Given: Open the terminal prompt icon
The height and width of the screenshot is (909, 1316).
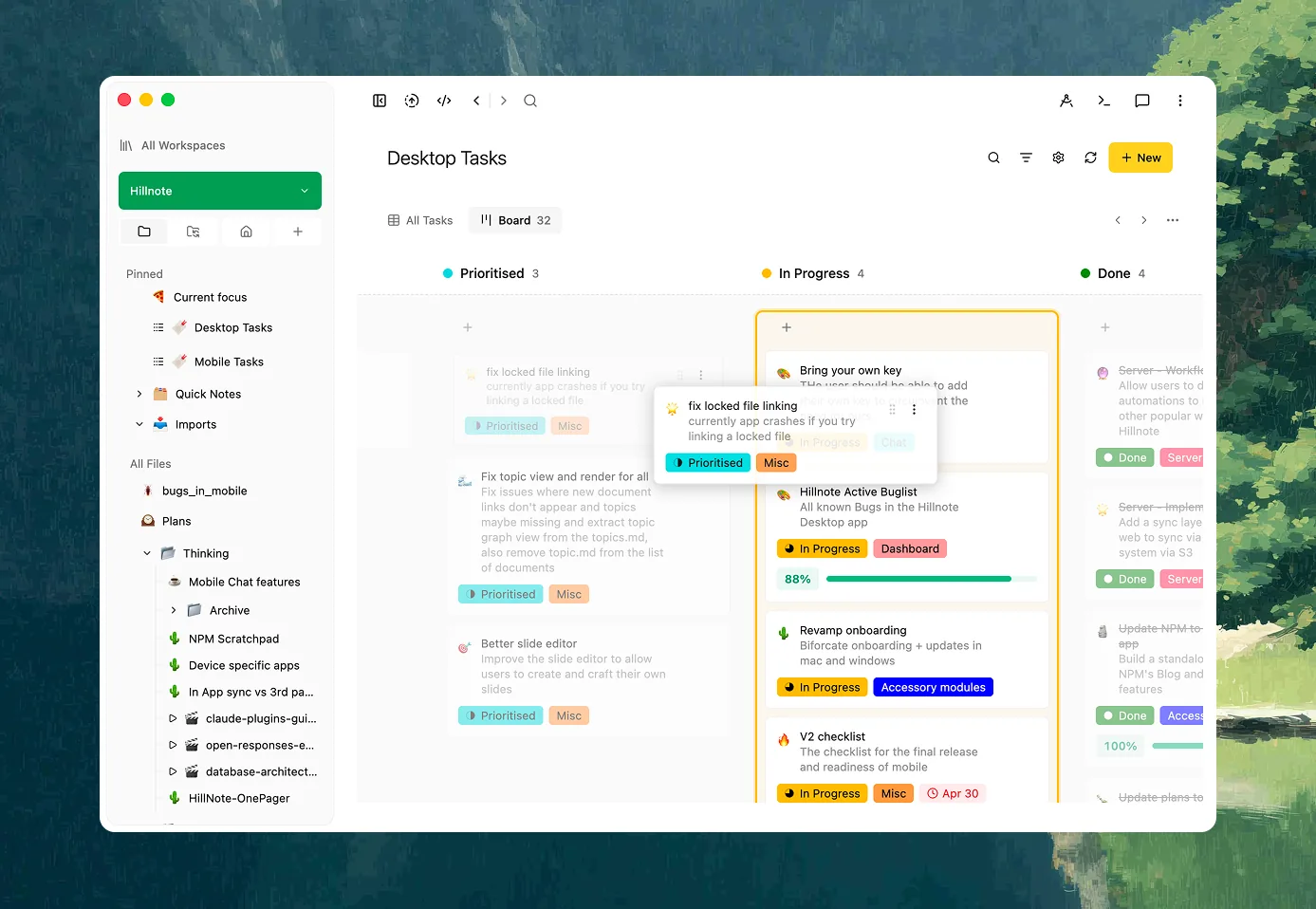Looking at the screenshot, I should coord(1104,101).
